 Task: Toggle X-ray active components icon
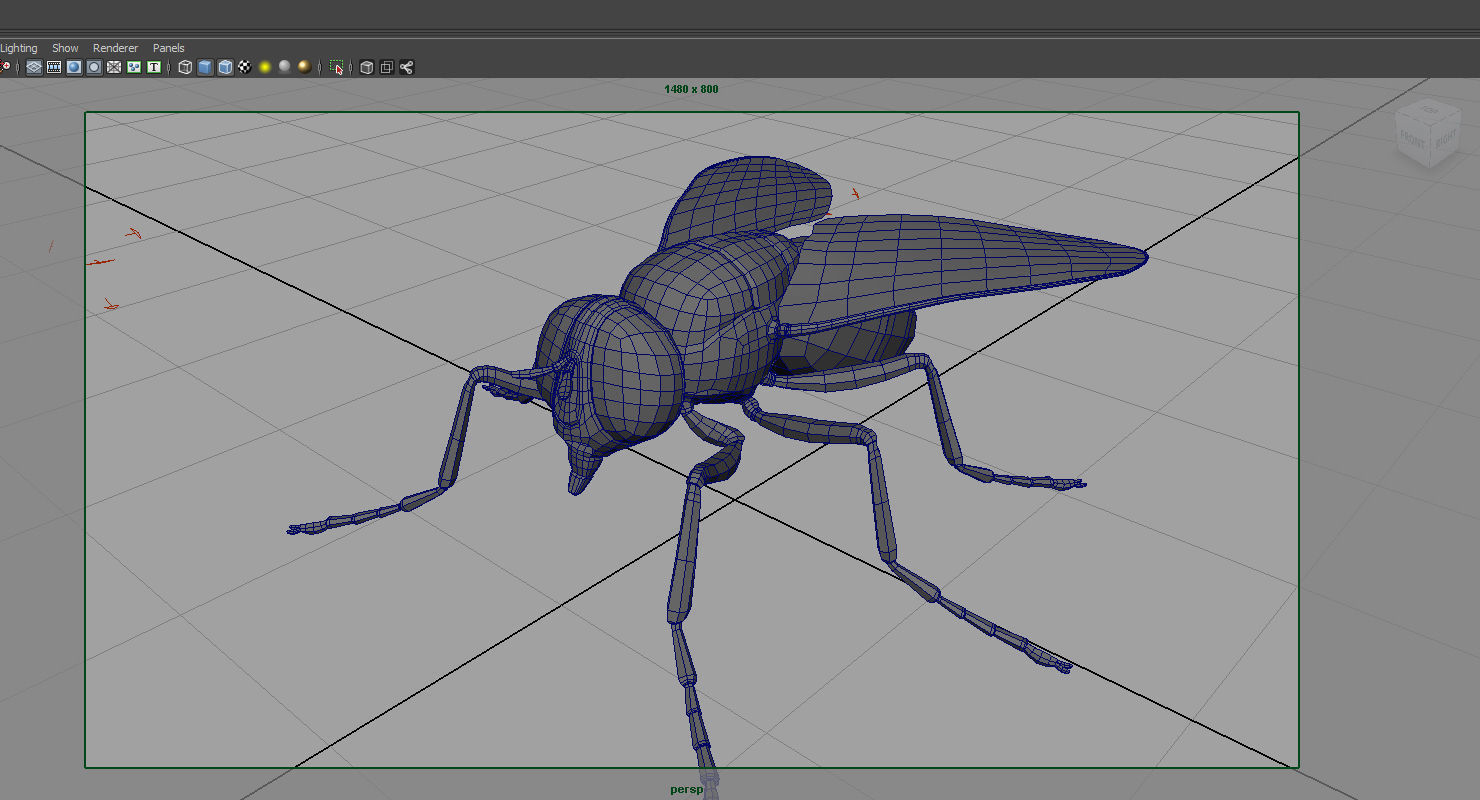coord(387,67)
